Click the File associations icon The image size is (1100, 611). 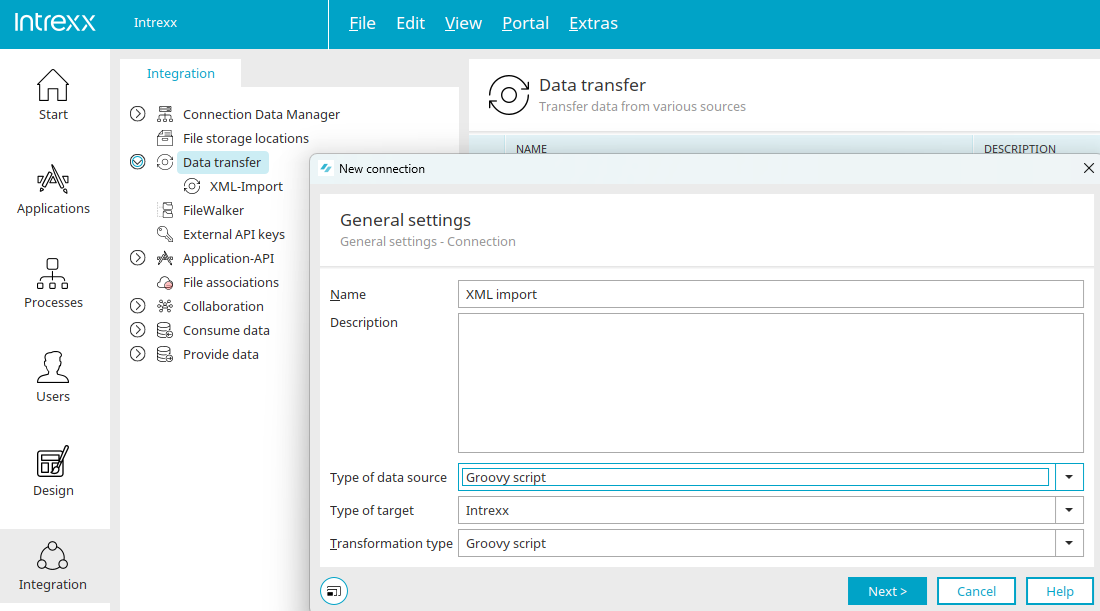[165, 282]
